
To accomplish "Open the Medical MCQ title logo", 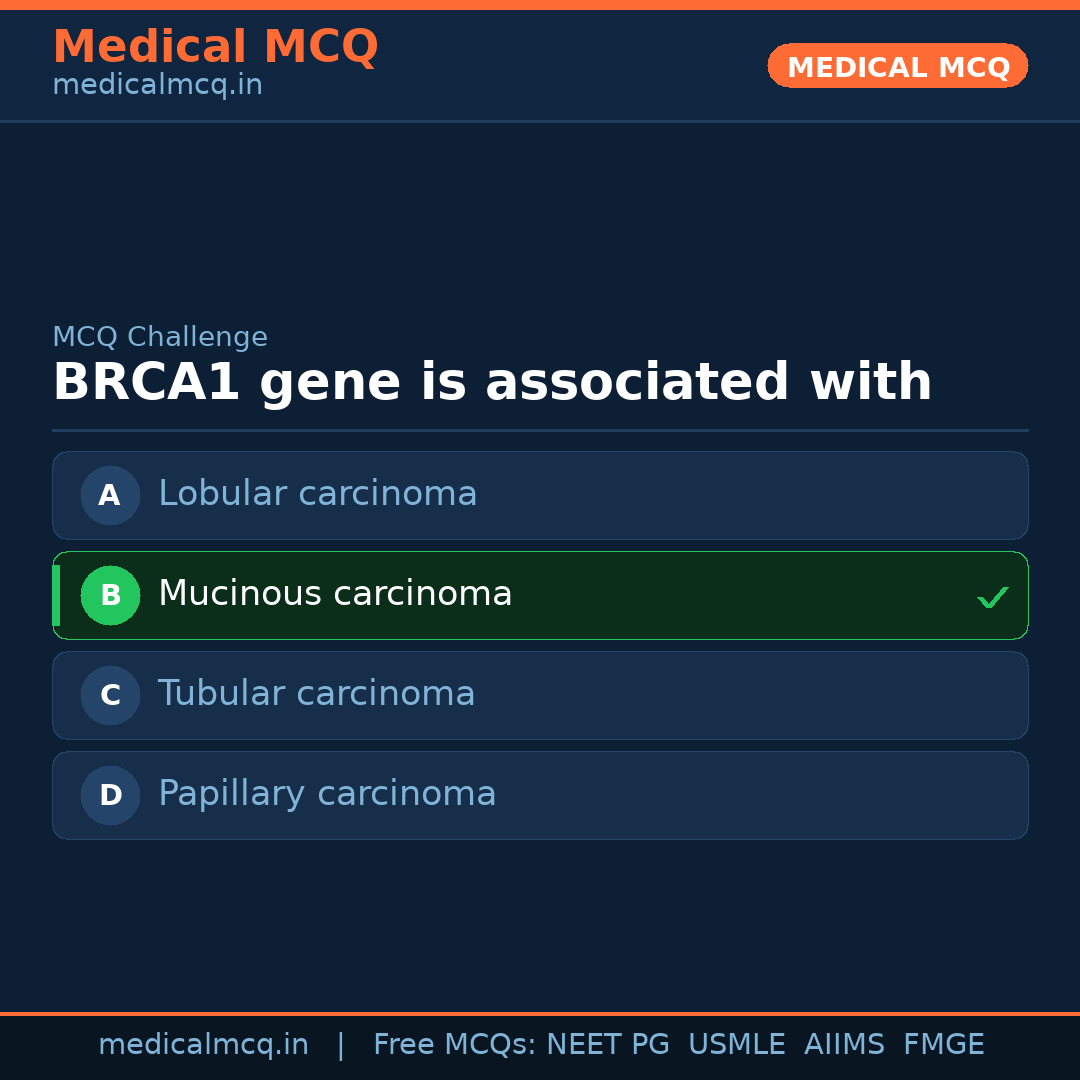I will click(215, 47).
